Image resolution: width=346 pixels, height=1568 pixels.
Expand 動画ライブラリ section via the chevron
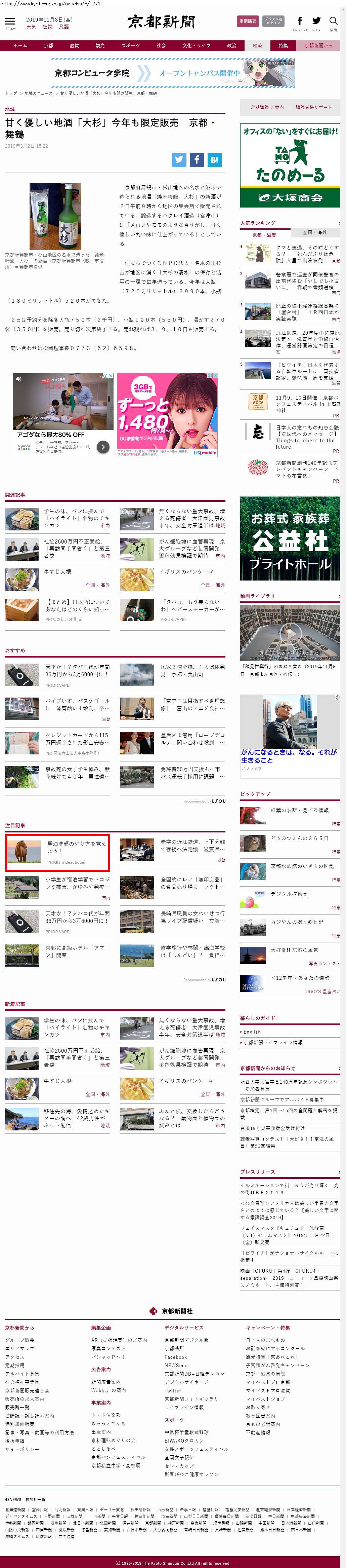pos(339,596)
